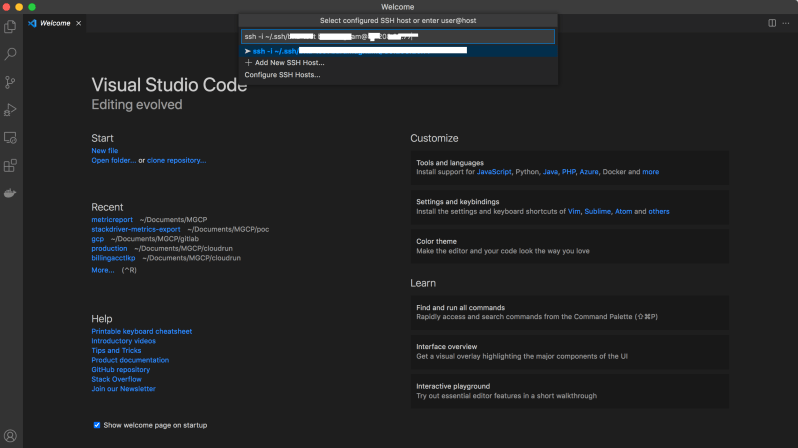Click Atom keybindings link
The height and width of the screenshot is (448, 798).
tap(623, 212)
